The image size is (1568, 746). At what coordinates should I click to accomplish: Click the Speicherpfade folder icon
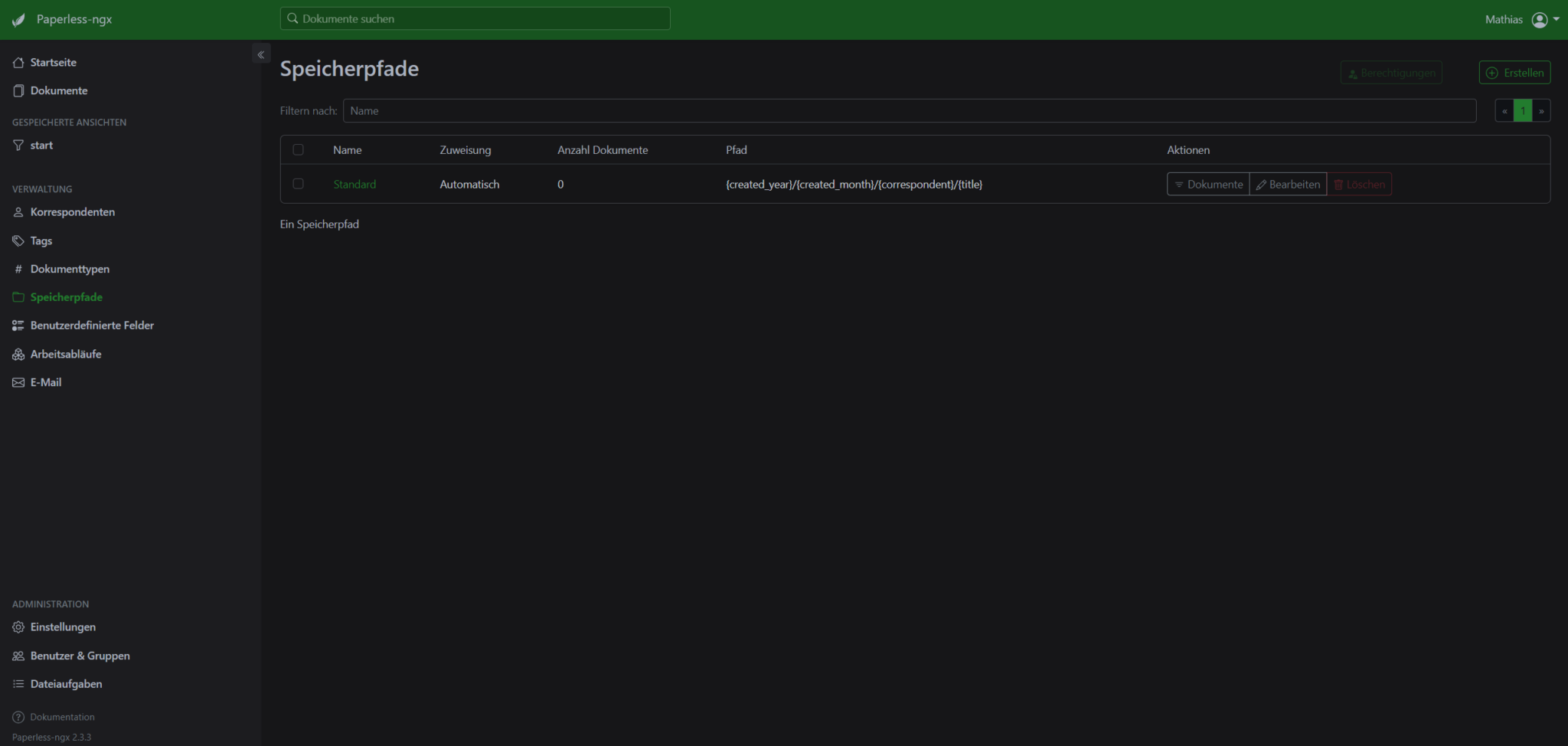tap(18, 297)
